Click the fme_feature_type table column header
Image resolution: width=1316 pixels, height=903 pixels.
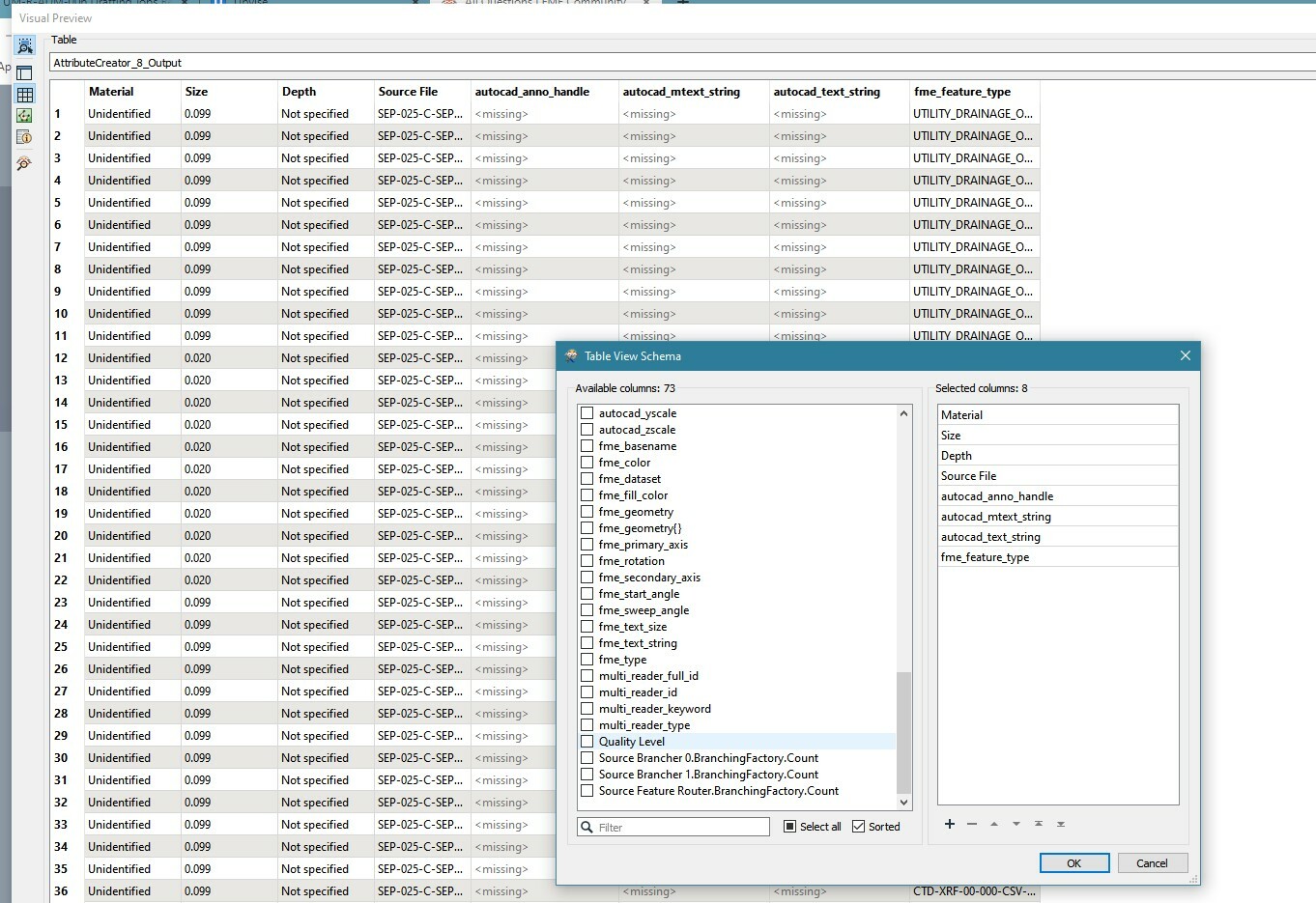(x=975, y=92)
